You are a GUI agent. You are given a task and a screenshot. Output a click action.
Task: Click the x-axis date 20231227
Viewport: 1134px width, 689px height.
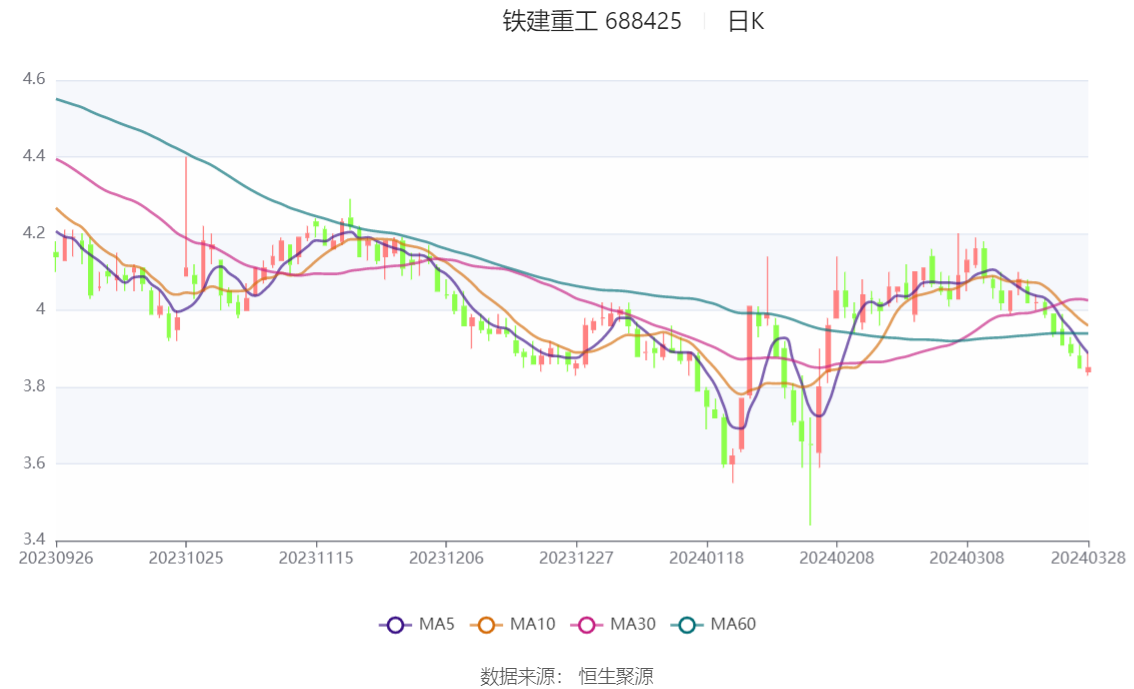click(576, 558)
